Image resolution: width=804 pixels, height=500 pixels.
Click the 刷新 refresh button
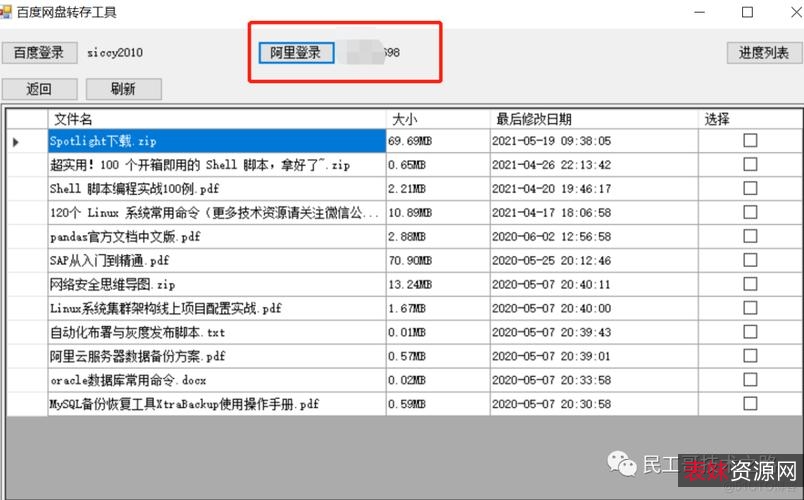(124, 89)
